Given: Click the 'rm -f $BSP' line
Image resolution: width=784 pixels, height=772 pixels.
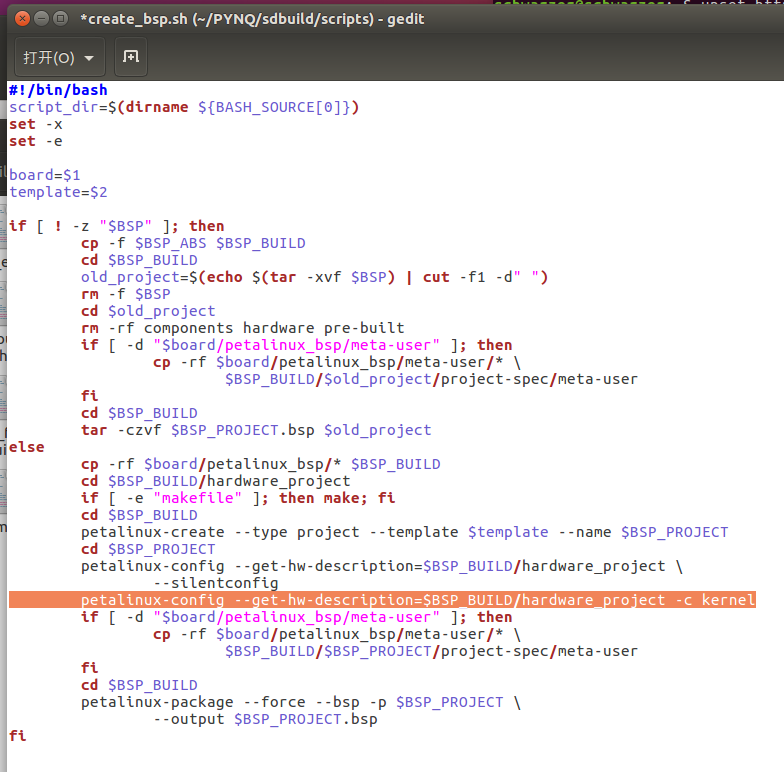Looking at the screenshot, I should pyautogui.click(x=126, y=294).
